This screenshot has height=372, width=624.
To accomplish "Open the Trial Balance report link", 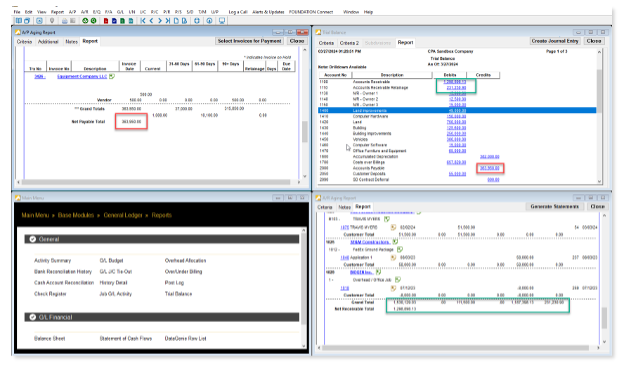I will tap(178, 294).
